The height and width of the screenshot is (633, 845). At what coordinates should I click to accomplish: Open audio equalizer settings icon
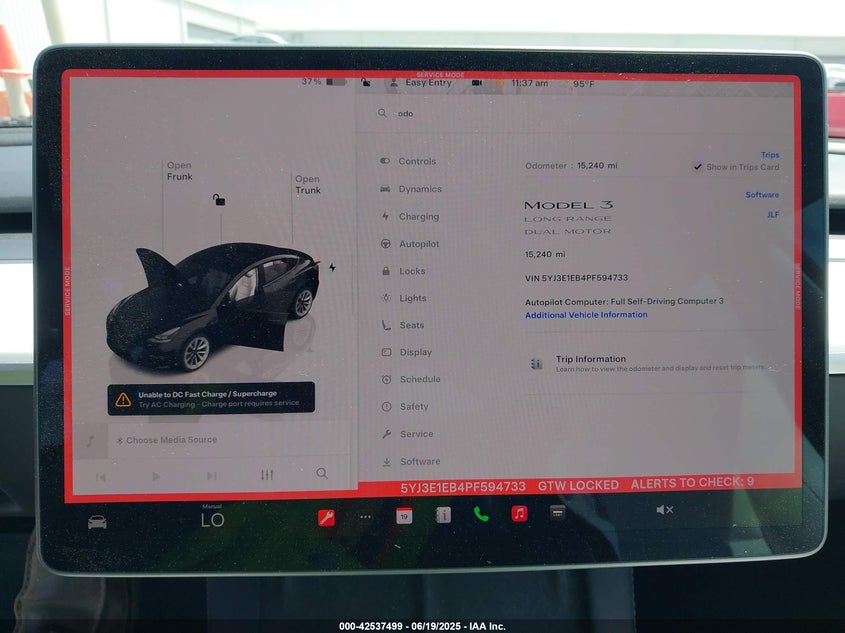pos(267,474)
